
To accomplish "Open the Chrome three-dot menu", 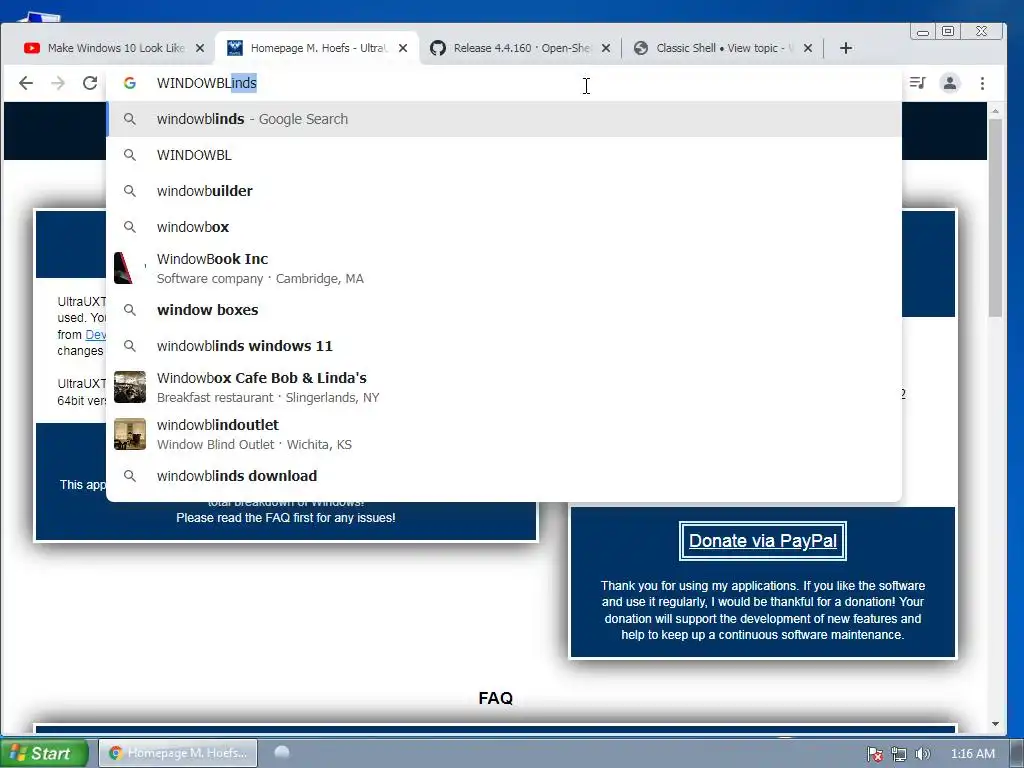I will 982,83.
